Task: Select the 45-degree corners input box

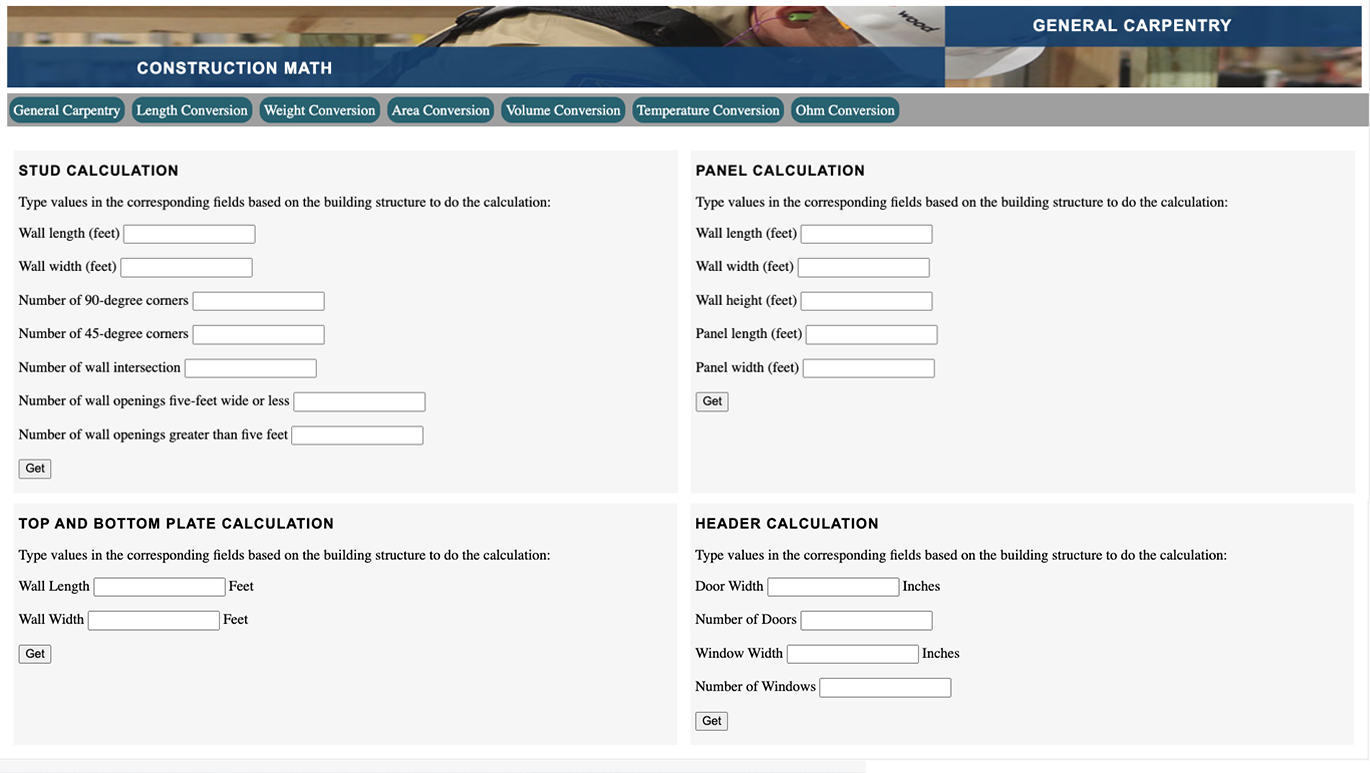Action: tap(258, 334)
